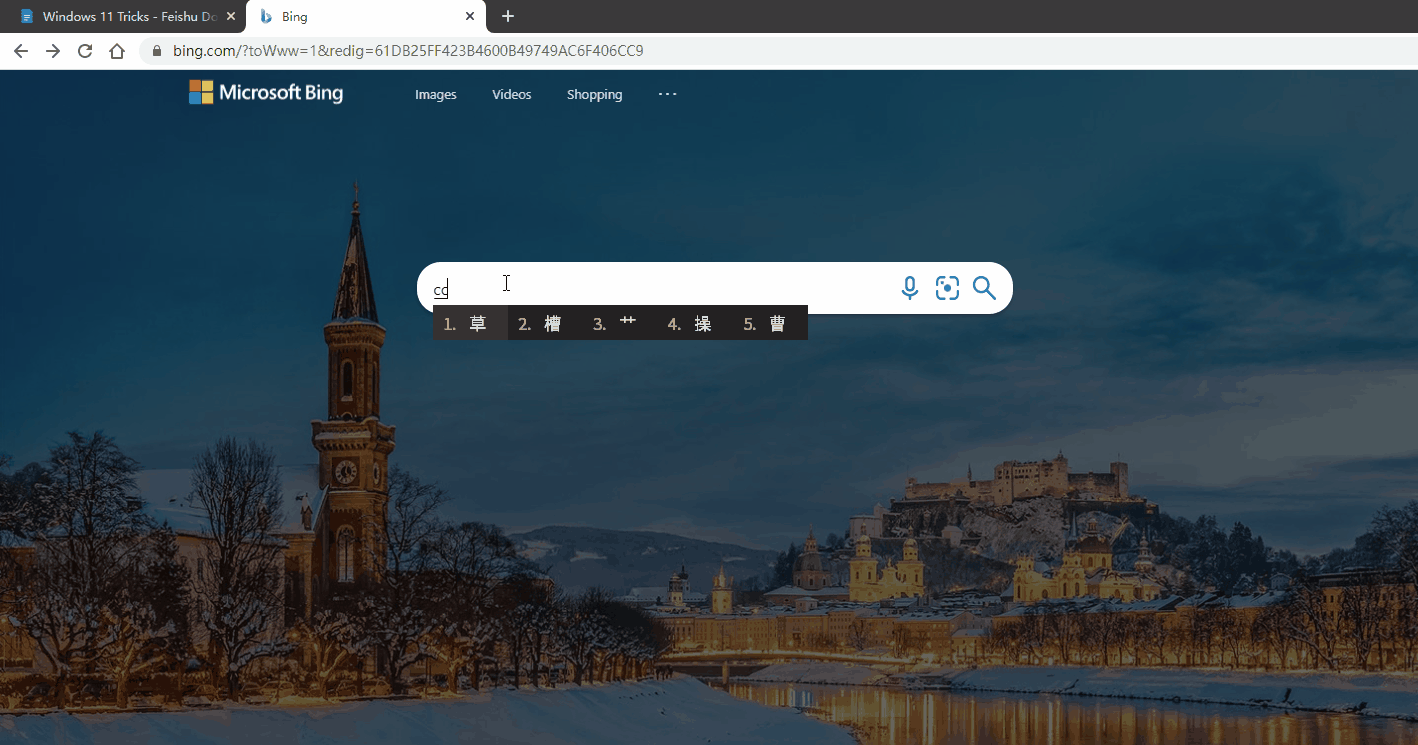View site security lock info
The height and width of the screenshot is (745, 1418).
pos(157,51)
